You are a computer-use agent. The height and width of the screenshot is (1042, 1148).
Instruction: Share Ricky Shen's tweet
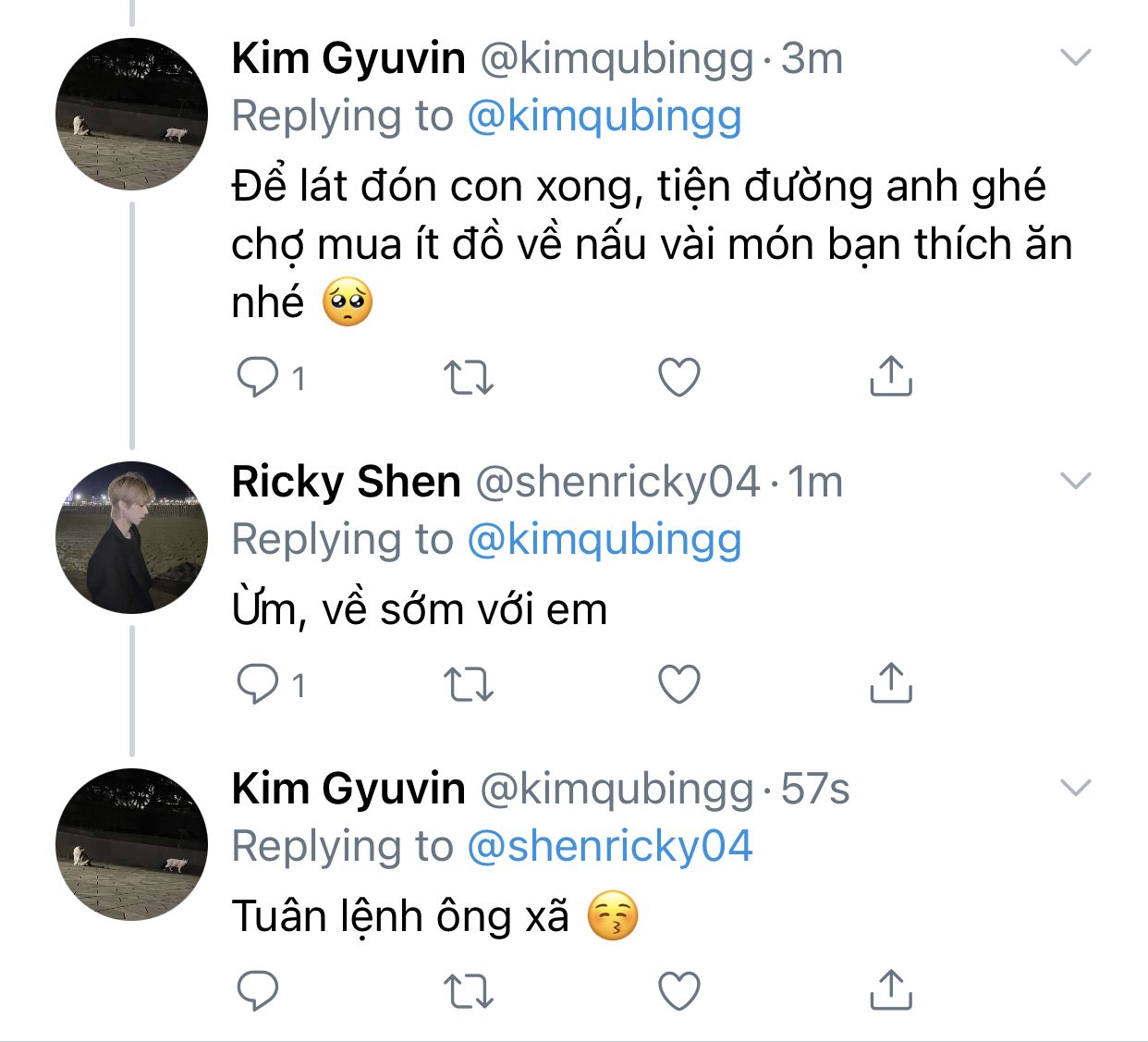point(891,683)
